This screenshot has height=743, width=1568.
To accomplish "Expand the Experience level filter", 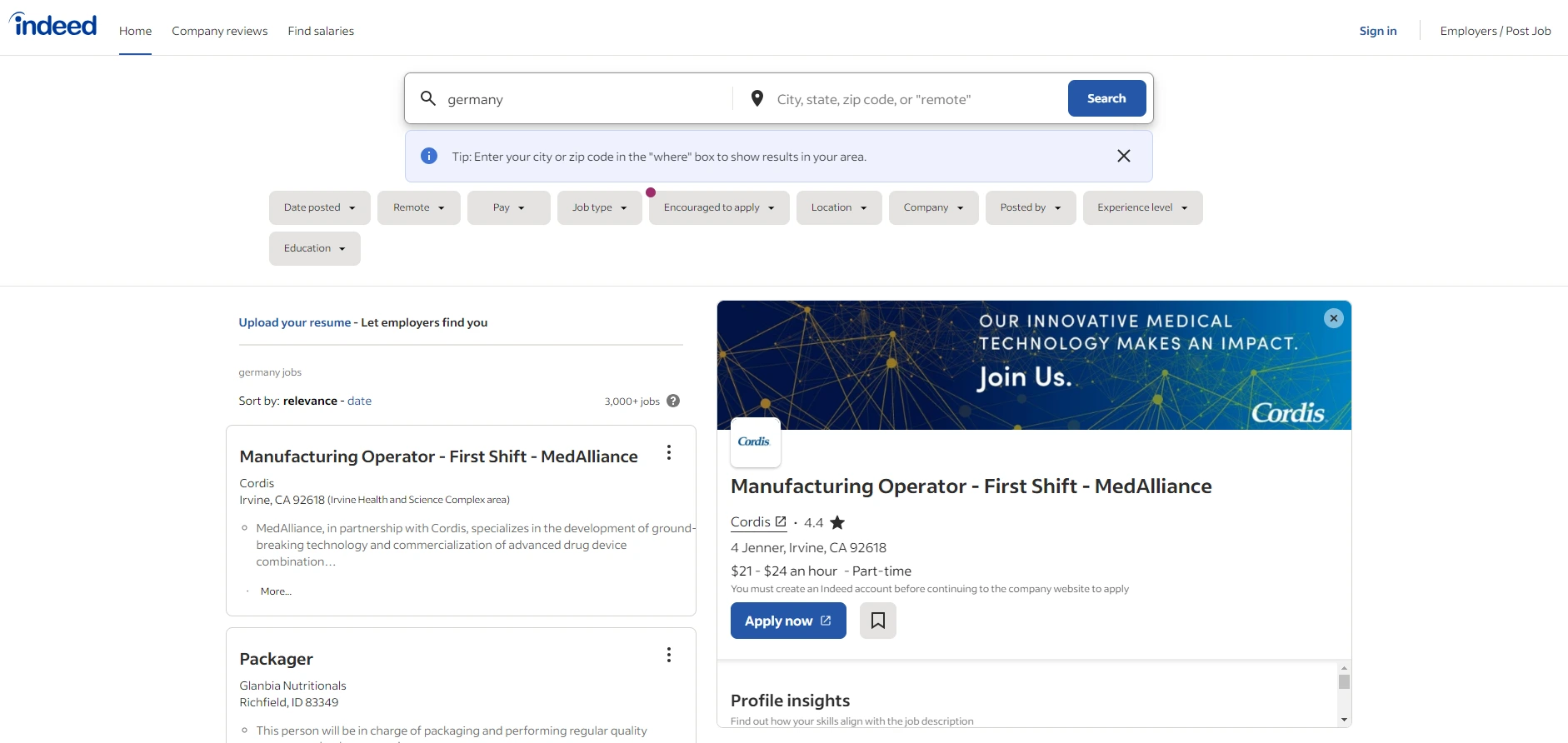I will pyautogui.click(x=1143, y=207).
